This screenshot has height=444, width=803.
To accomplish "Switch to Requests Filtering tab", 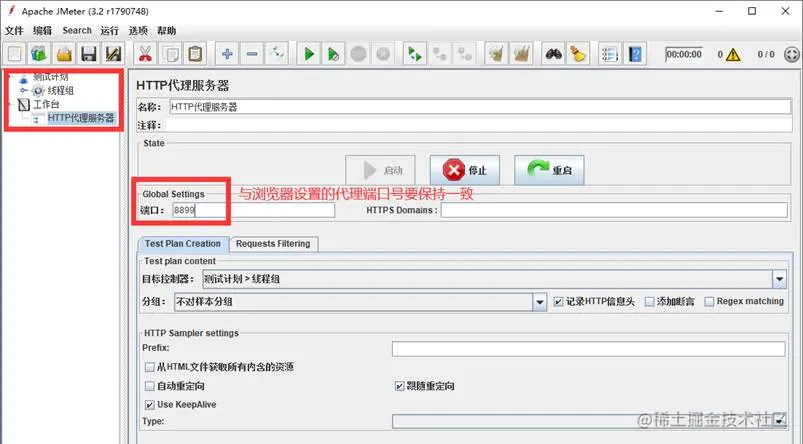I will coord(273,244).
